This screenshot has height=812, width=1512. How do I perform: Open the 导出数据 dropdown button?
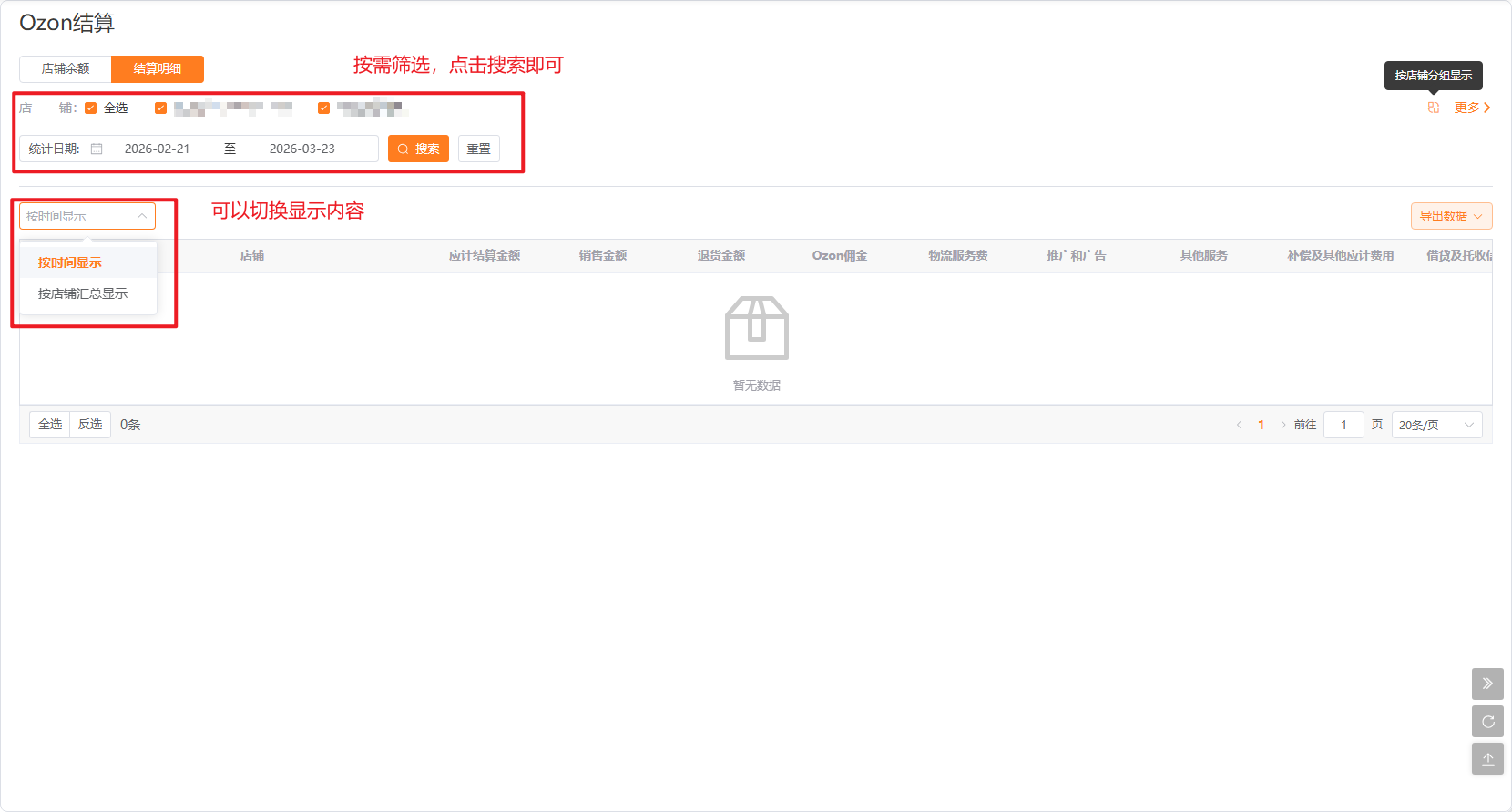click(x=1452, y=216)
